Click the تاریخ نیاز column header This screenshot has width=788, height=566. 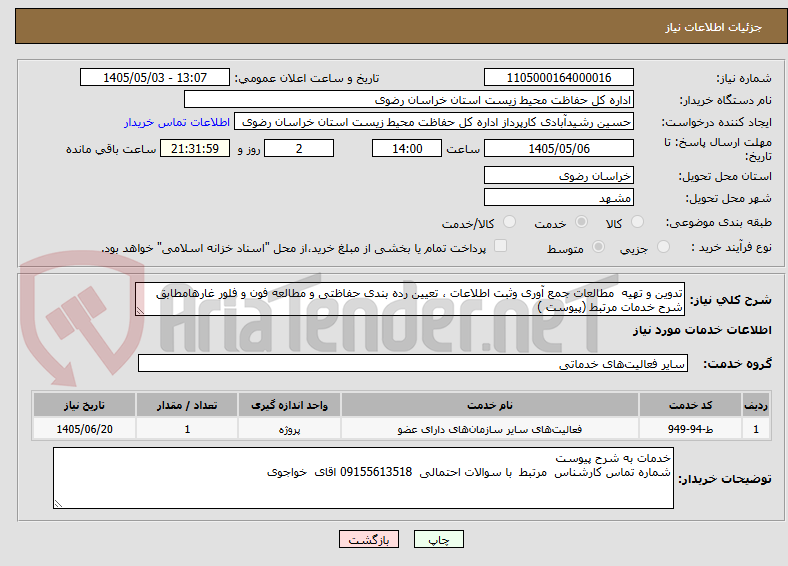84,405
